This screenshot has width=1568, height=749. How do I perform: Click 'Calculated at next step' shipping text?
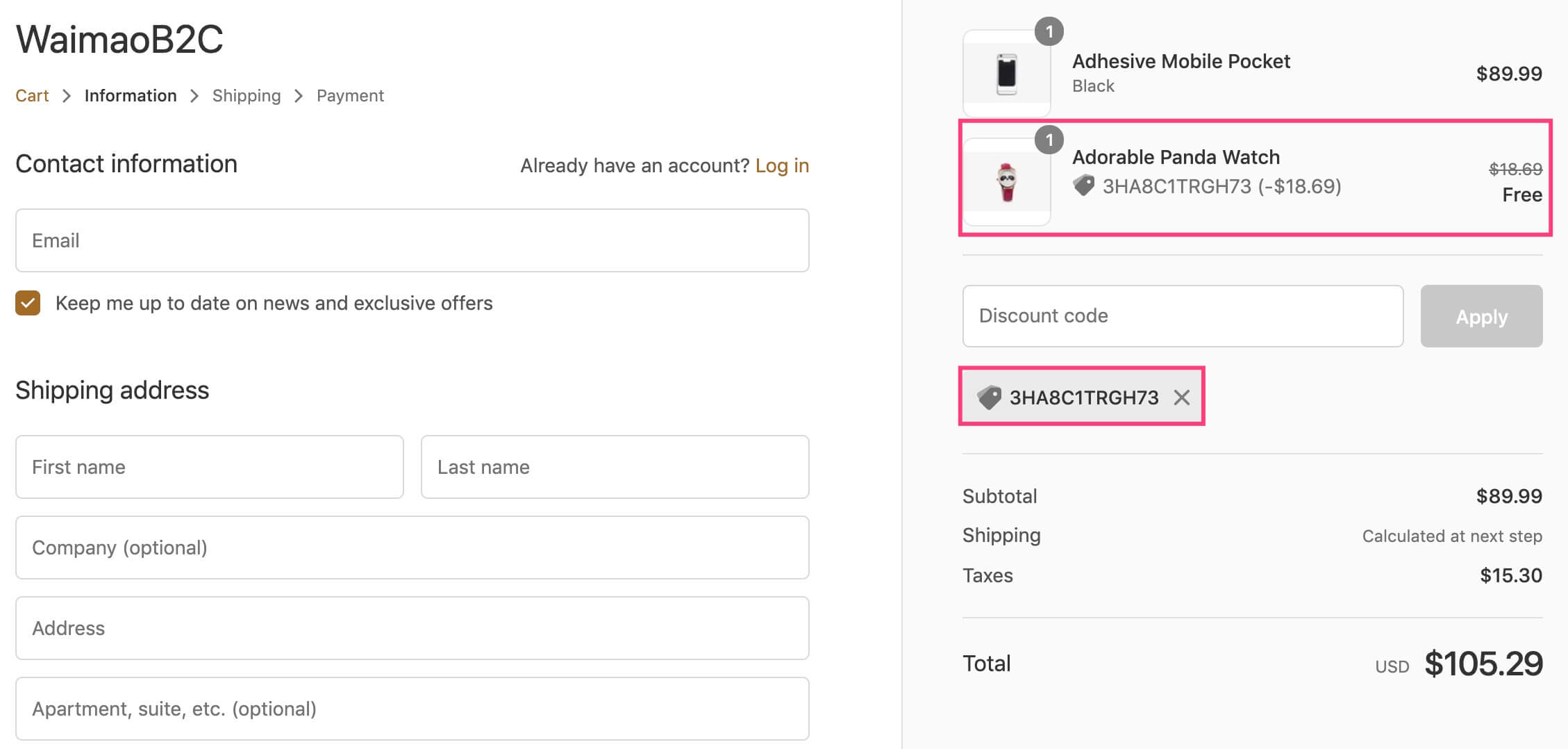pos(1452,536)
